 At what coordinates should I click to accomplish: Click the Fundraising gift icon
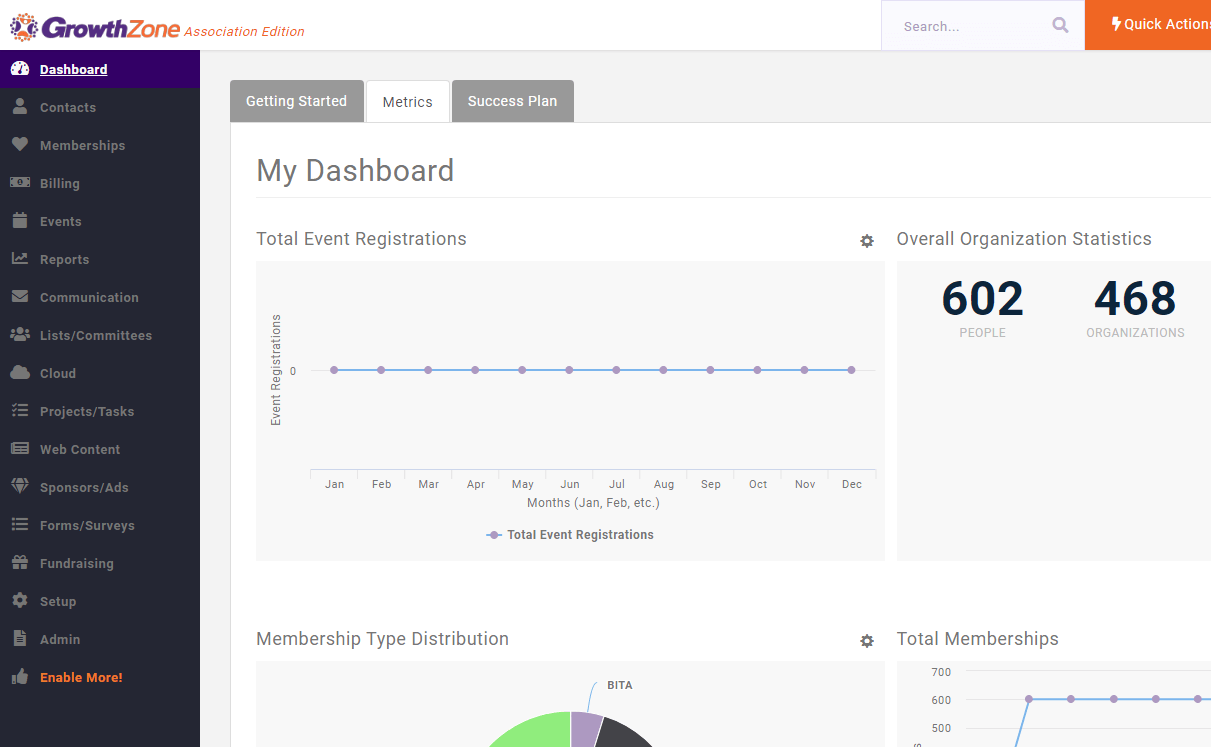coord(20,563)
